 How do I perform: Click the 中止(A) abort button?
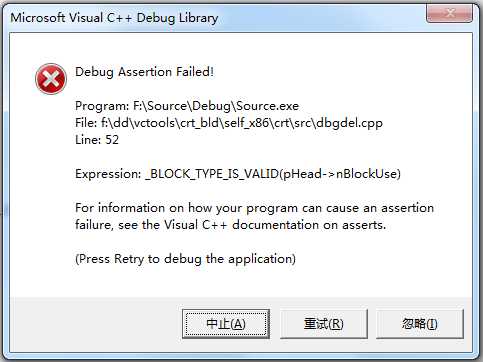[226, 324]
